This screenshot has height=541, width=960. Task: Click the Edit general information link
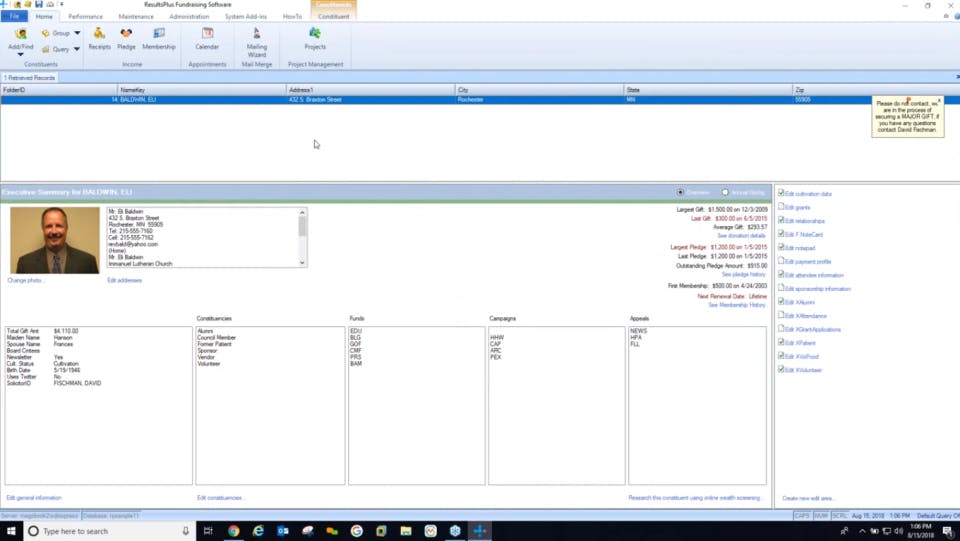coord(34,498)
